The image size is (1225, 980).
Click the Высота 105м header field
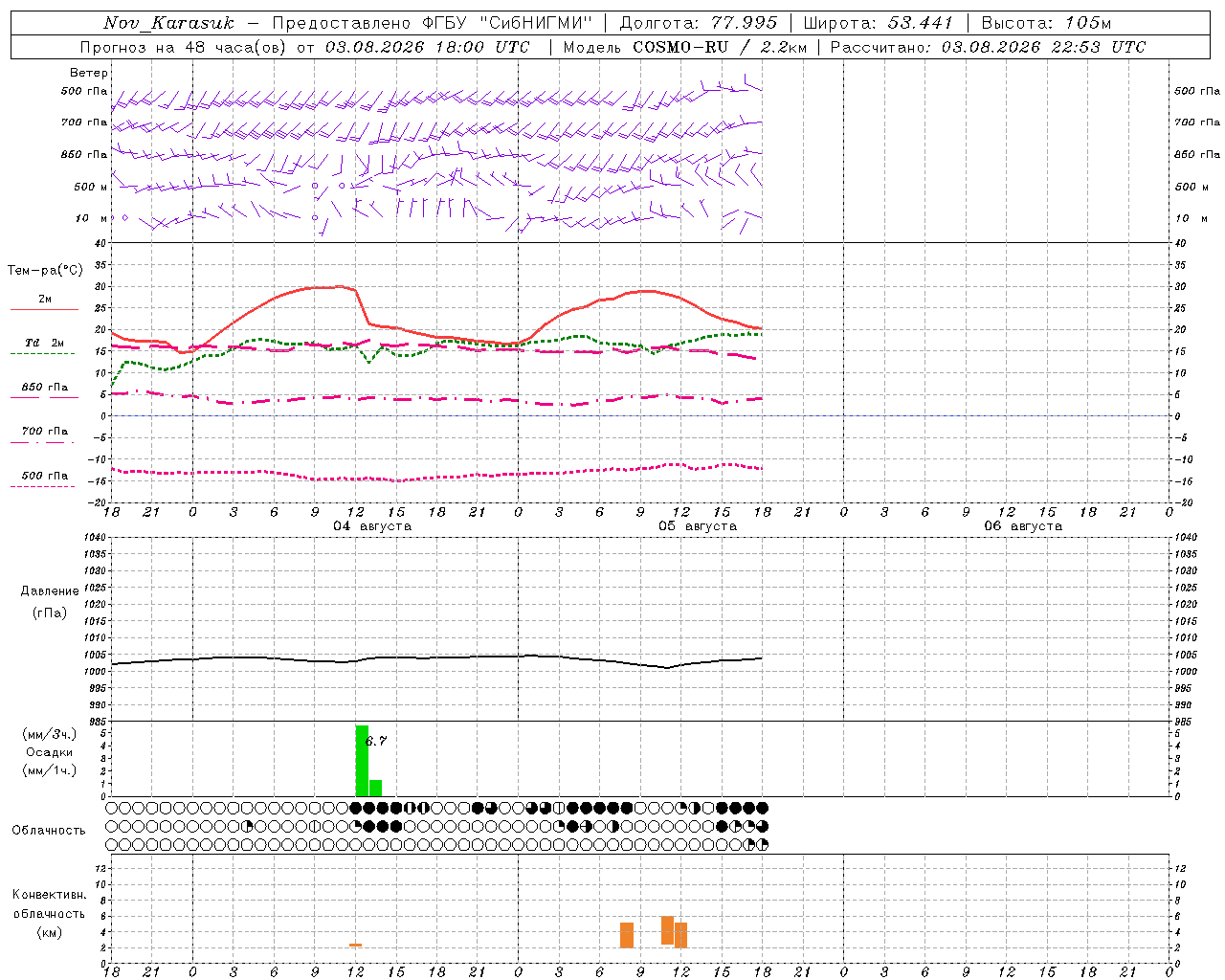[1046, 23]
